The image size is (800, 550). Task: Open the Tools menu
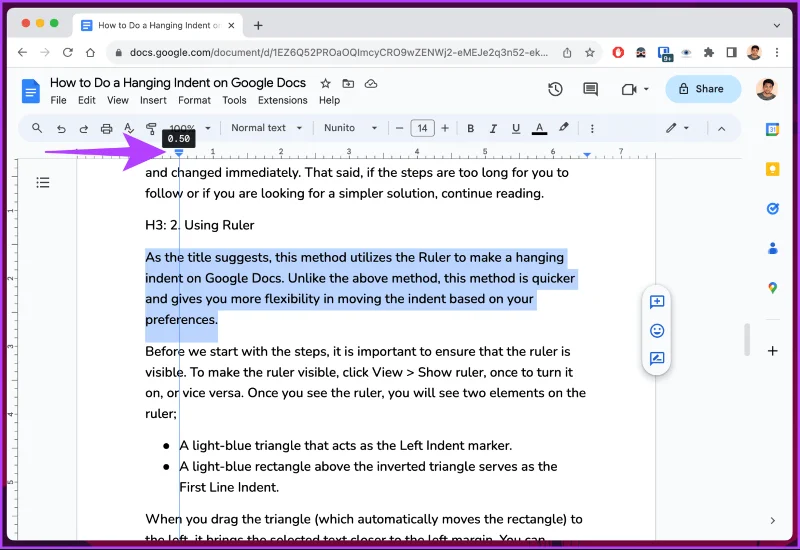click(x=234, y=101)
